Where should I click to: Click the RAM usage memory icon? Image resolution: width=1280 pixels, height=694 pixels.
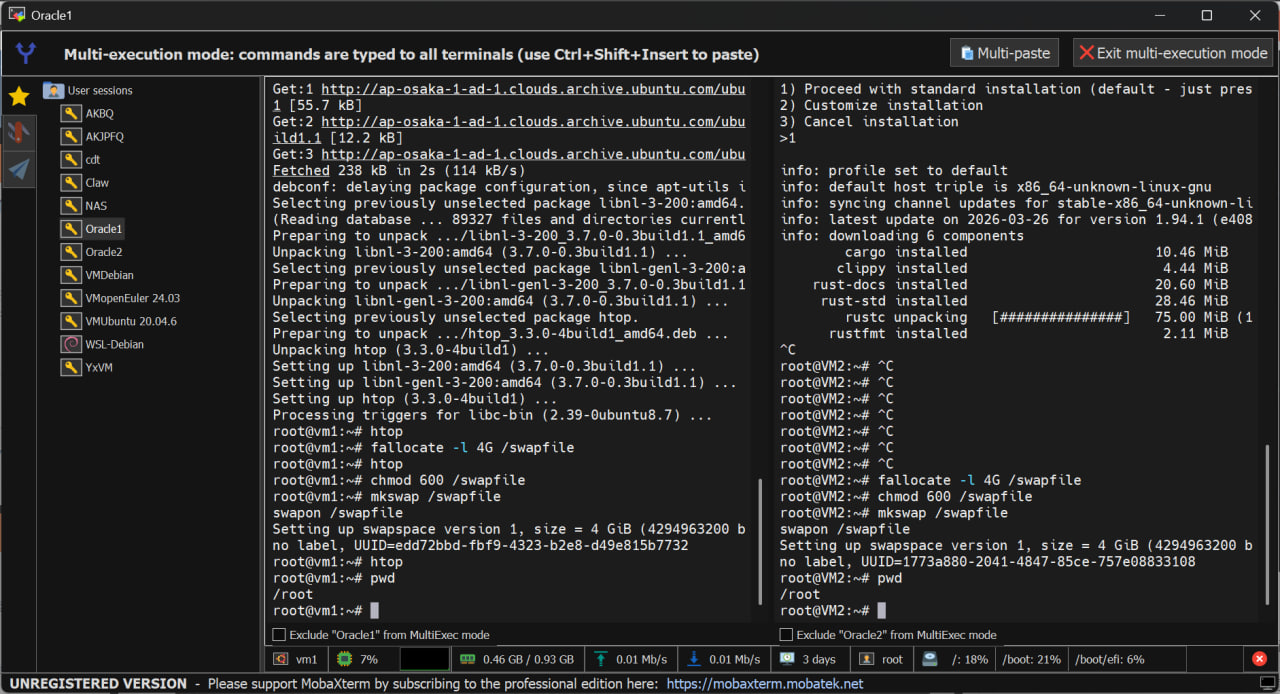[467, 659]
